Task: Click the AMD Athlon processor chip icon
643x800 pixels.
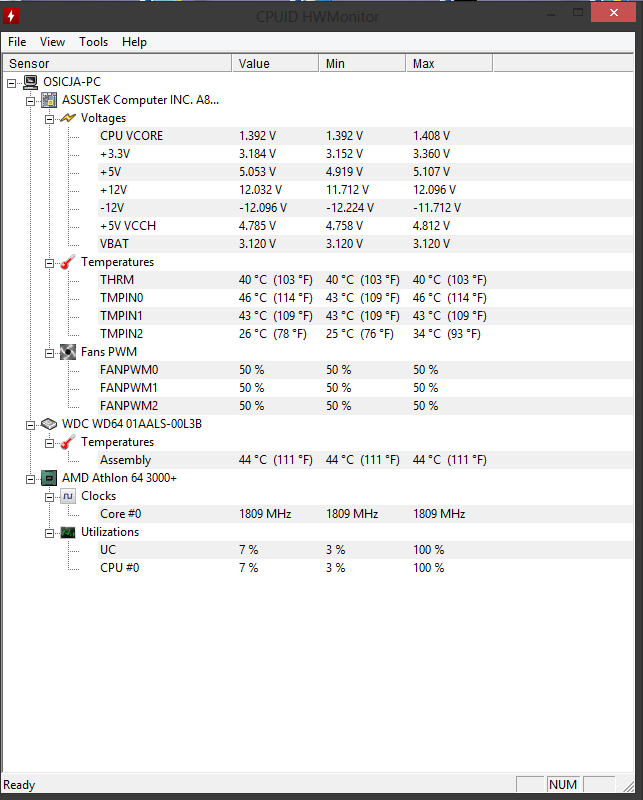Action: point(49,478)
